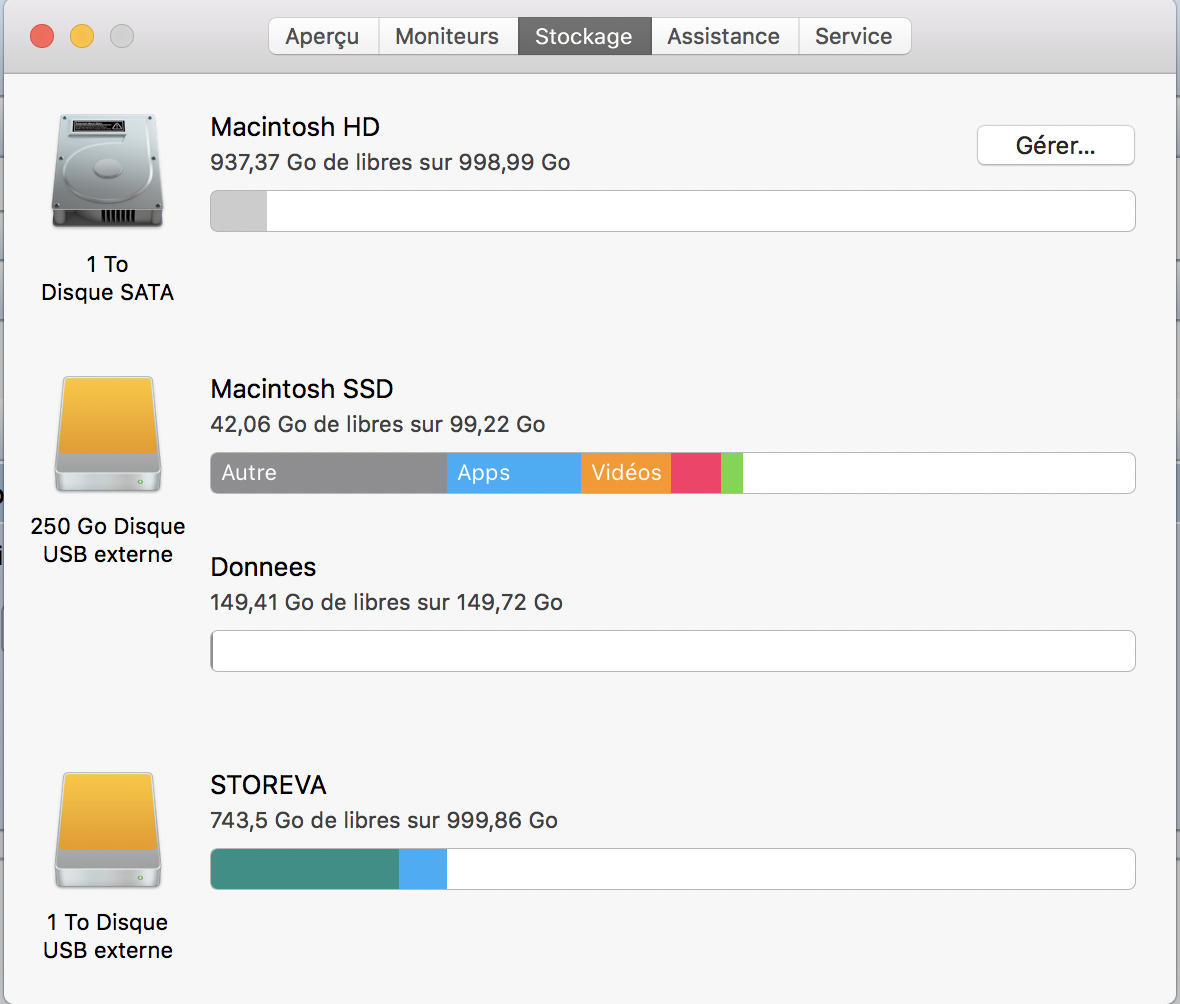The width and height of the screenshot is (1180, 1004).
Task: Click the Macintosh HD SATA disk icon
Action: coord(107,171)
